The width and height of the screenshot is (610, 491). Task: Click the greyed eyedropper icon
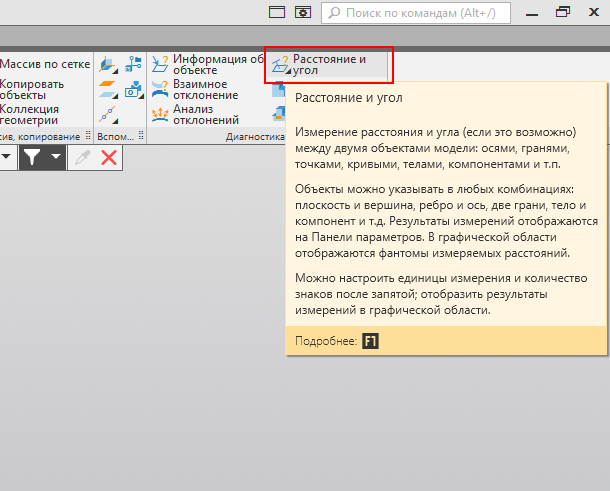click(x=82, y=158)
